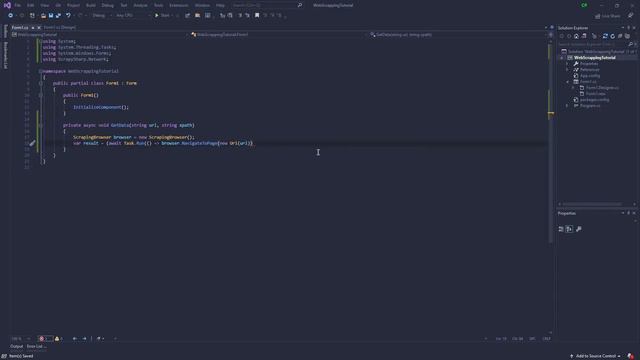Close the Form1.cs tab
The height and width of the screenshot is (360, 640).
pyautogui.click(x=39, y=27)
